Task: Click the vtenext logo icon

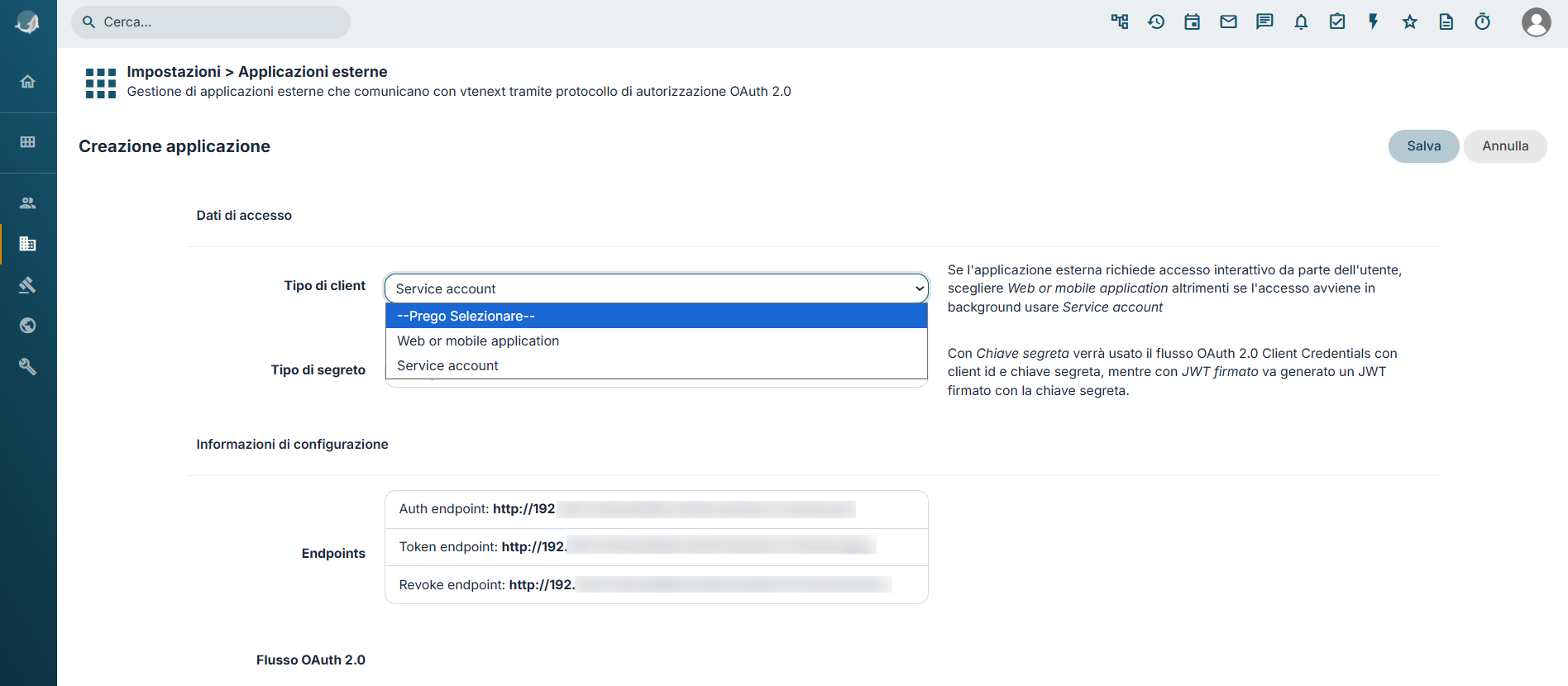Action: (27, 22)
